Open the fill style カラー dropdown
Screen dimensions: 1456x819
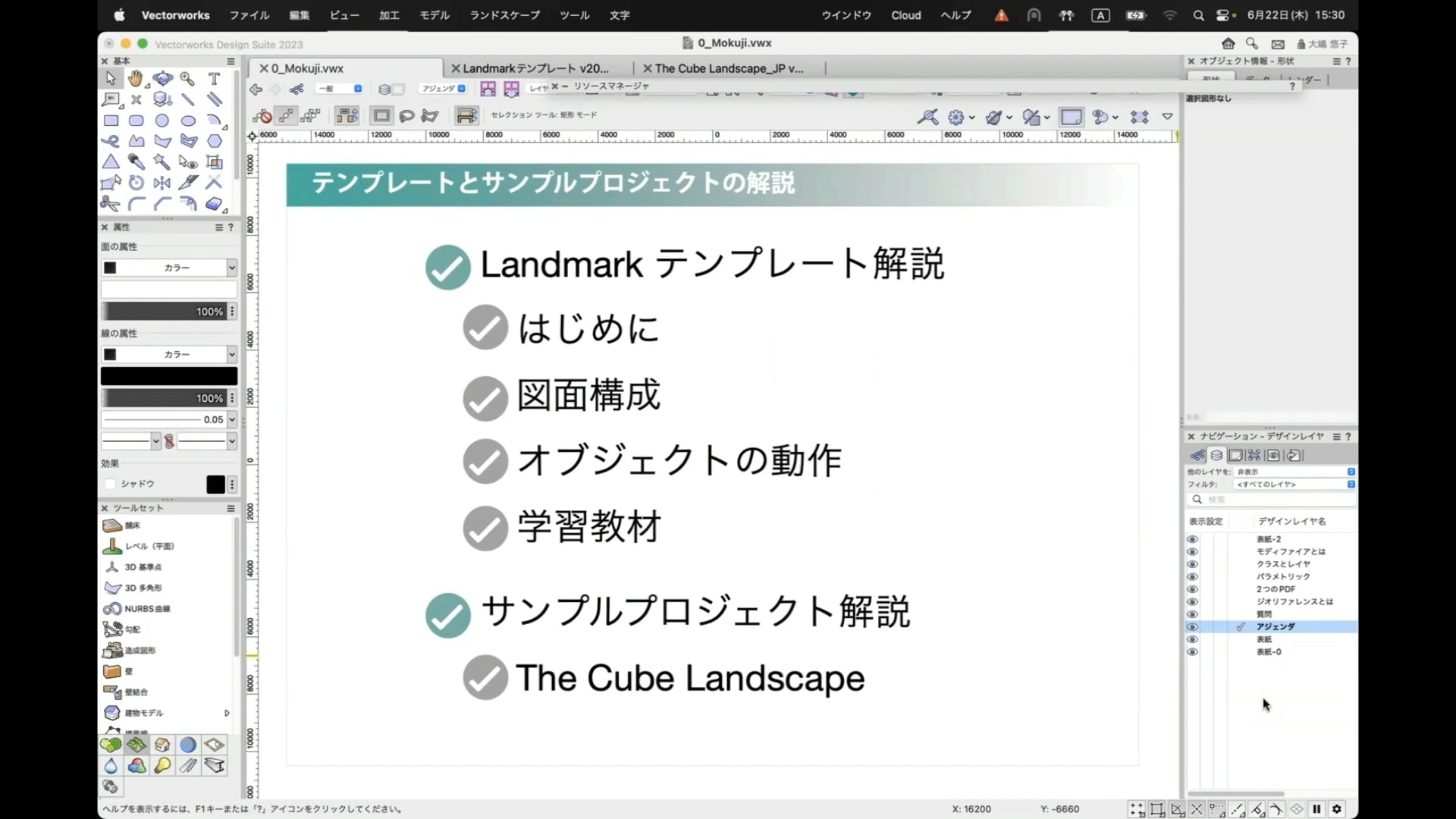[169, 268]
